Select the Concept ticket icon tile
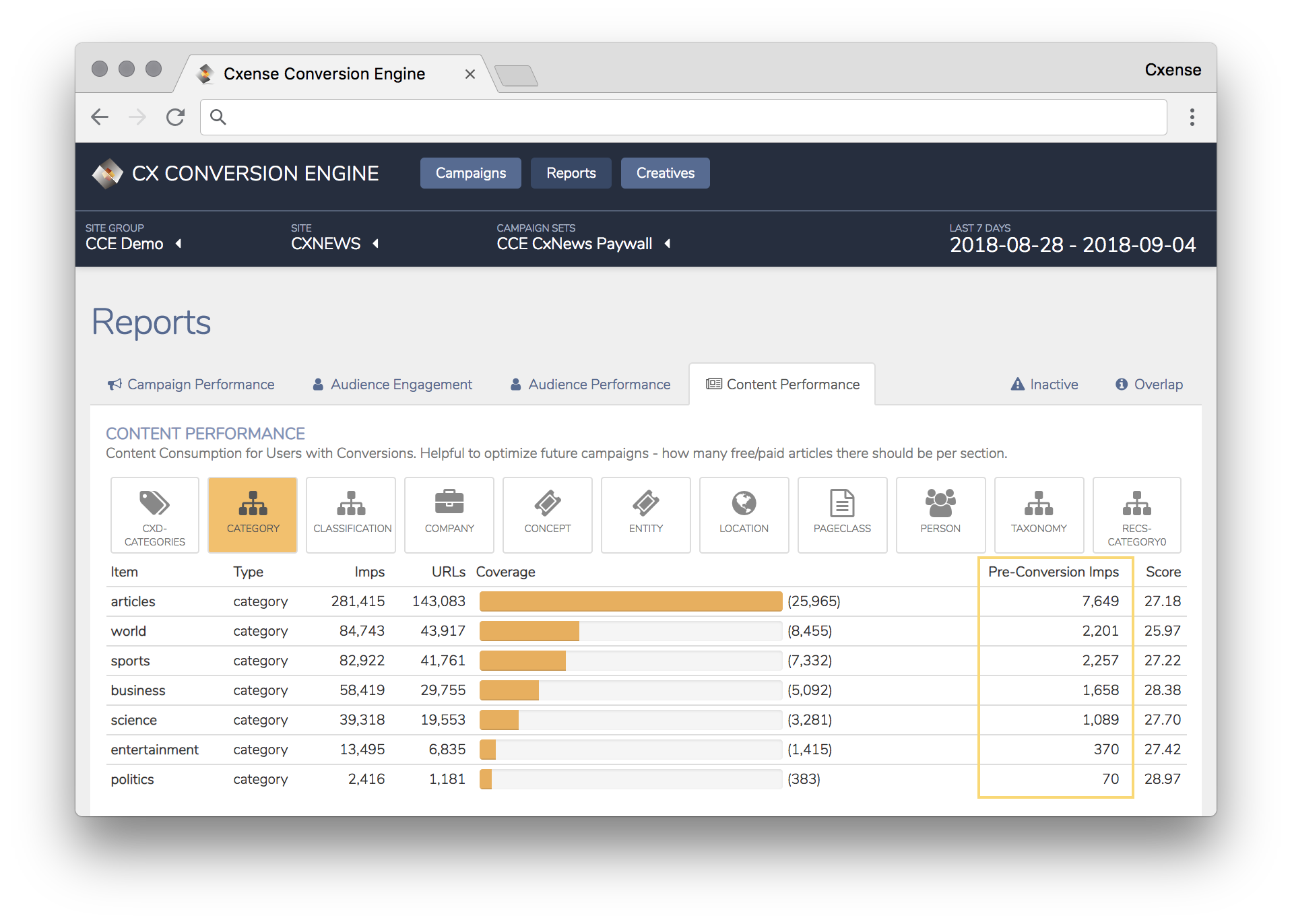The height and width of the screenshot is (924, 1292). click(548, 515)
